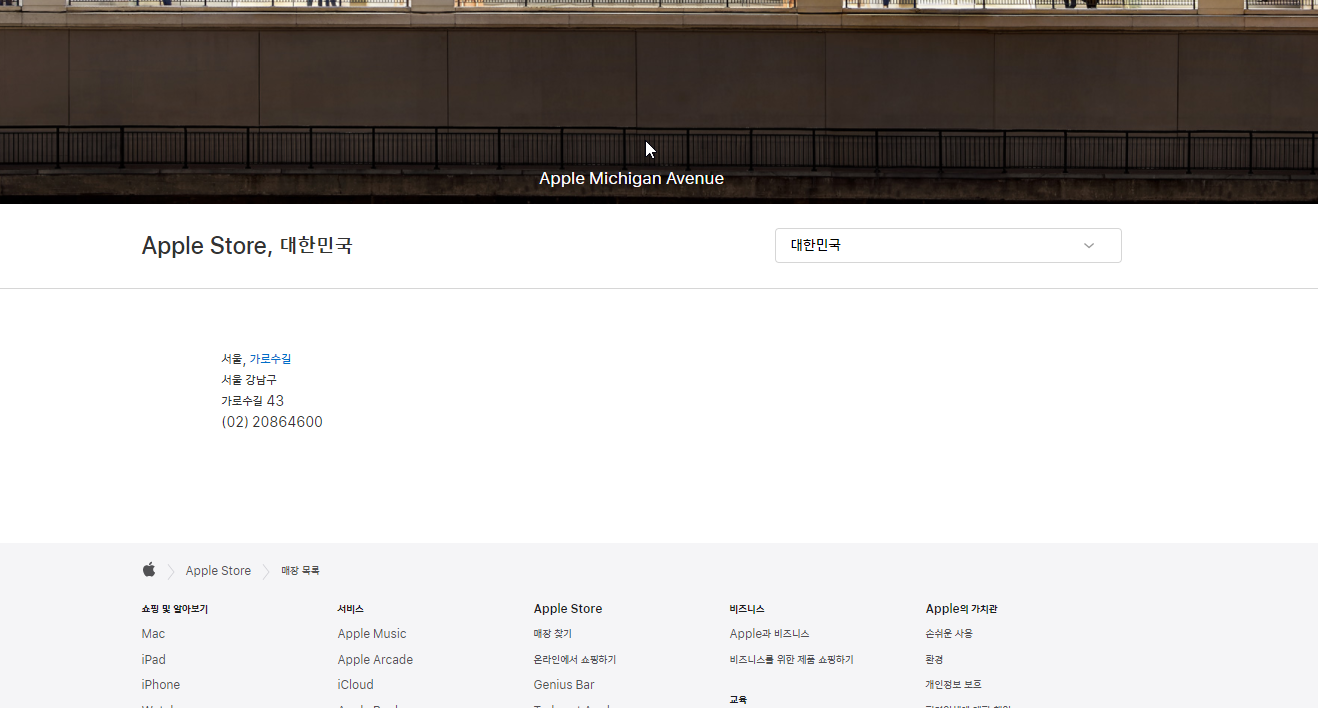Click the 비즈니스 footer heading
The image size is (1318, 708).
click(747, 609)
